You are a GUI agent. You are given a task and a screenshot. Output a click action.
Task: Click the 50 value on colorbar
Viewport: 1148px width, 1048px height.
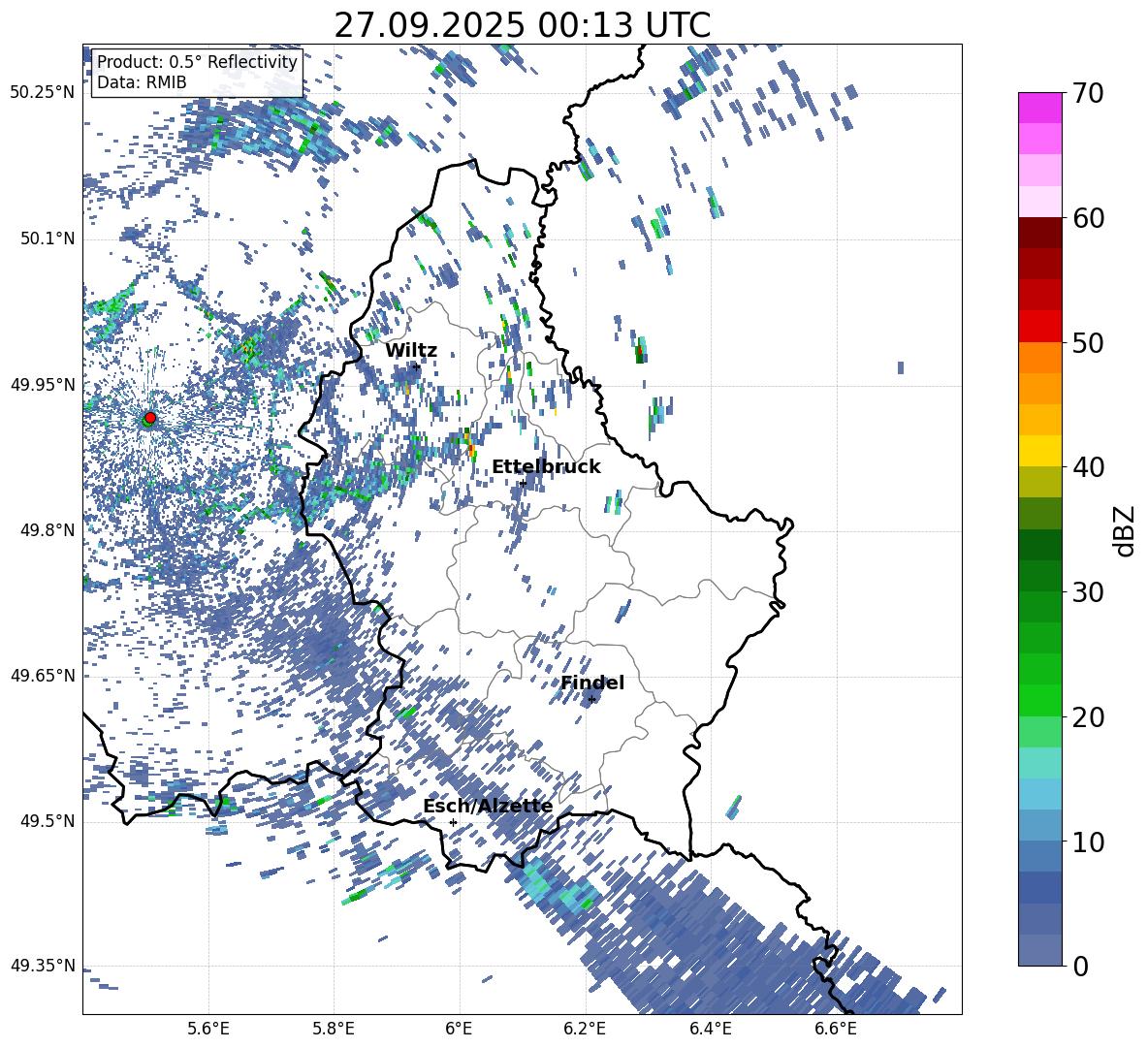[1088, 342]
